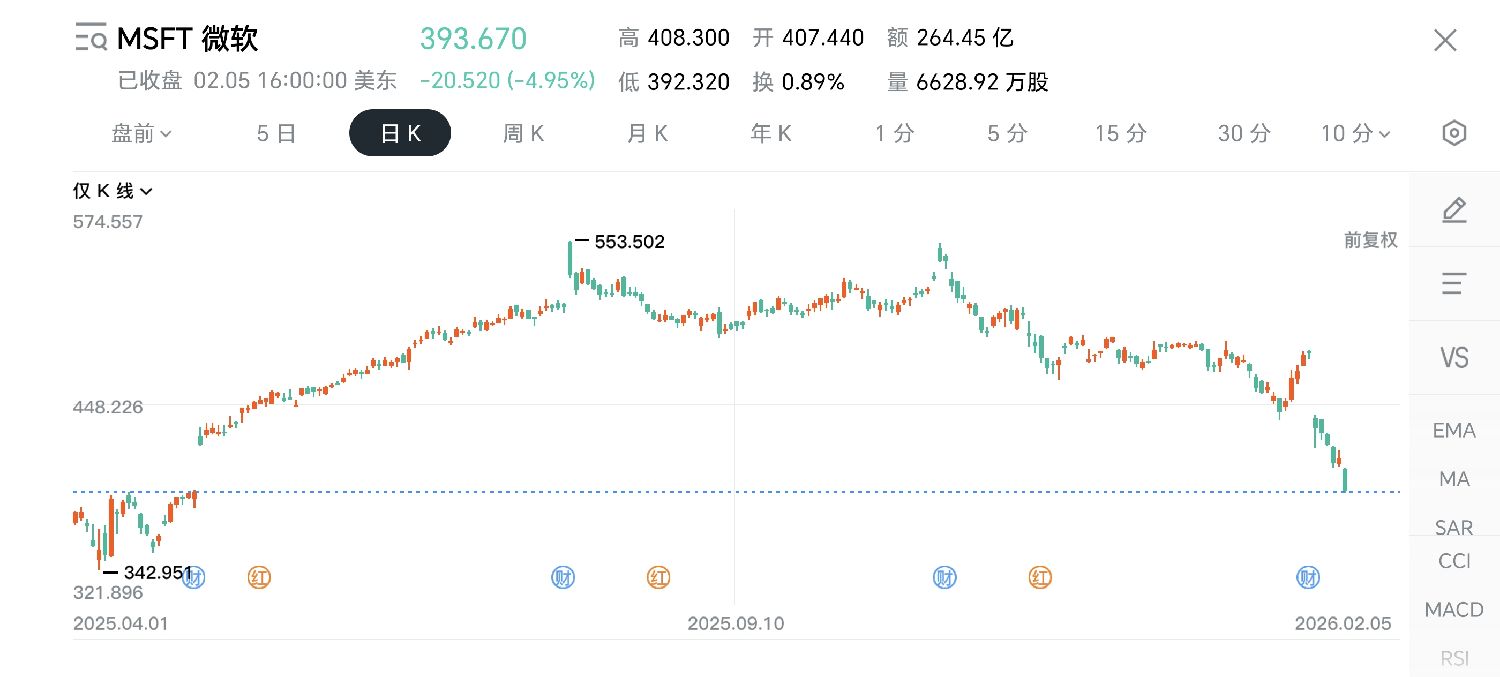The width and height of the screenshot is (1500, 677).
Task: Click the latest earnings marker near February 2026
Action: pyautogui.click(x=1308, y=577)
